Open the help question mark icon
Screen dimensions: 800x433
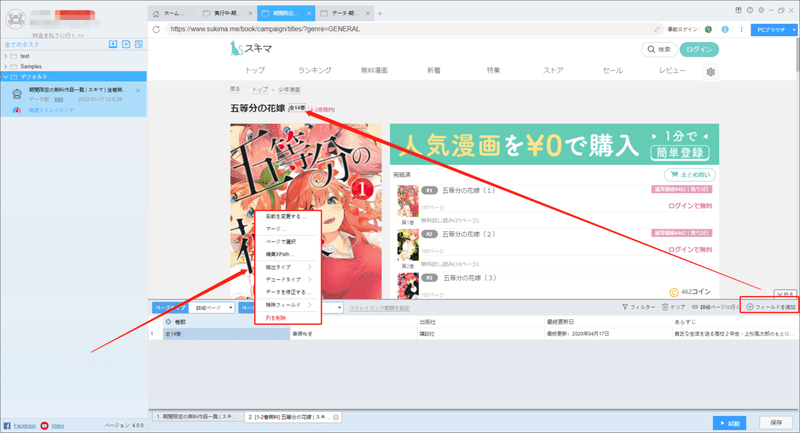coord(749,10)
